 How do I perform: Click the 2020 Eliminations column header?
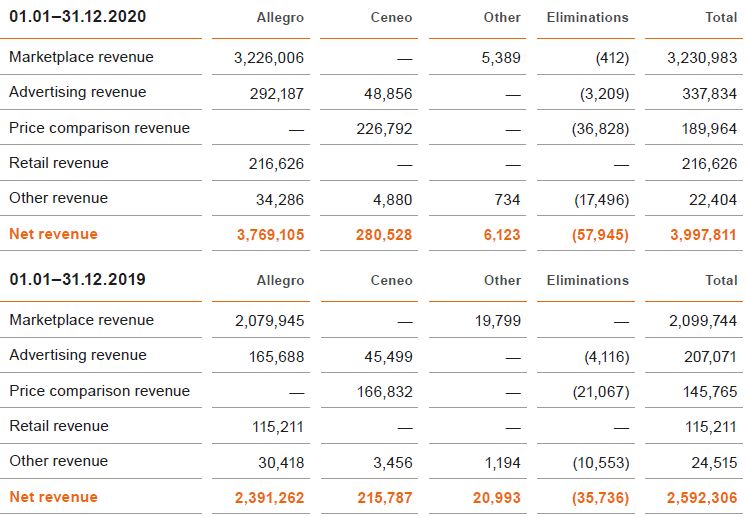588,18
